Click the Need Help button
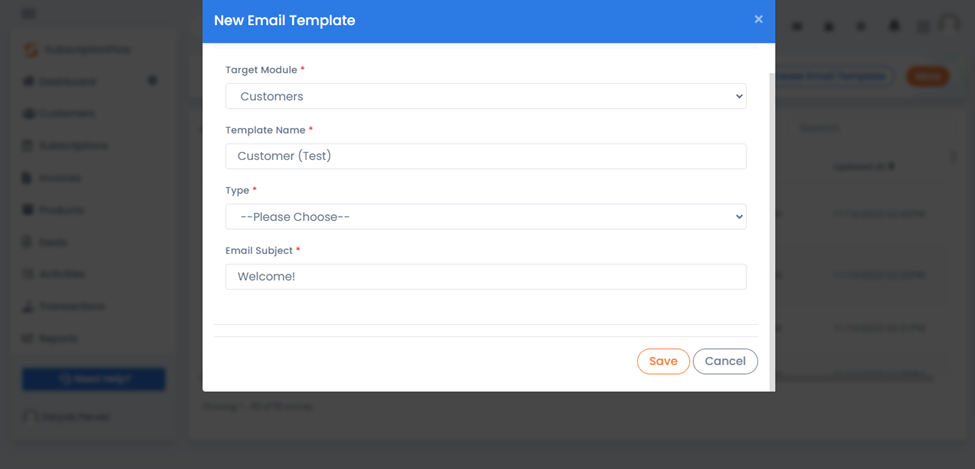 point(94,379)
